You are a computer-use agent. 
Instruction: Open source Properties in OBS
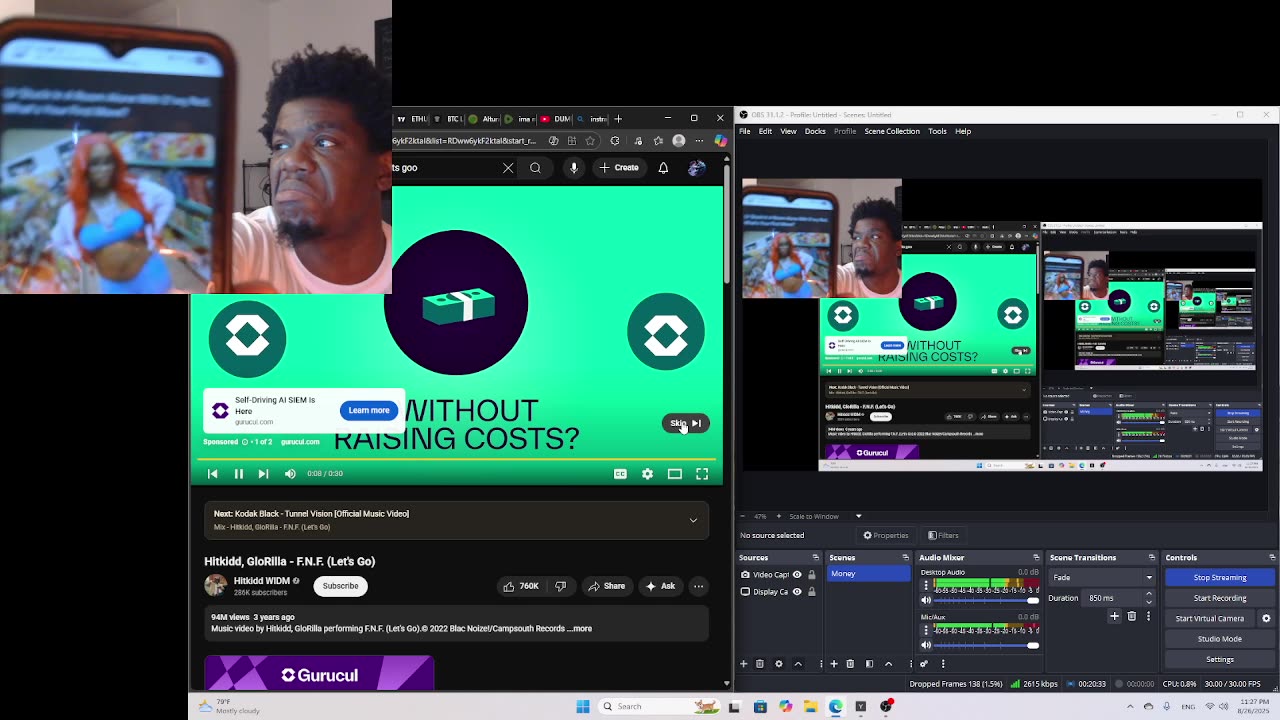(x=886, y=535)
